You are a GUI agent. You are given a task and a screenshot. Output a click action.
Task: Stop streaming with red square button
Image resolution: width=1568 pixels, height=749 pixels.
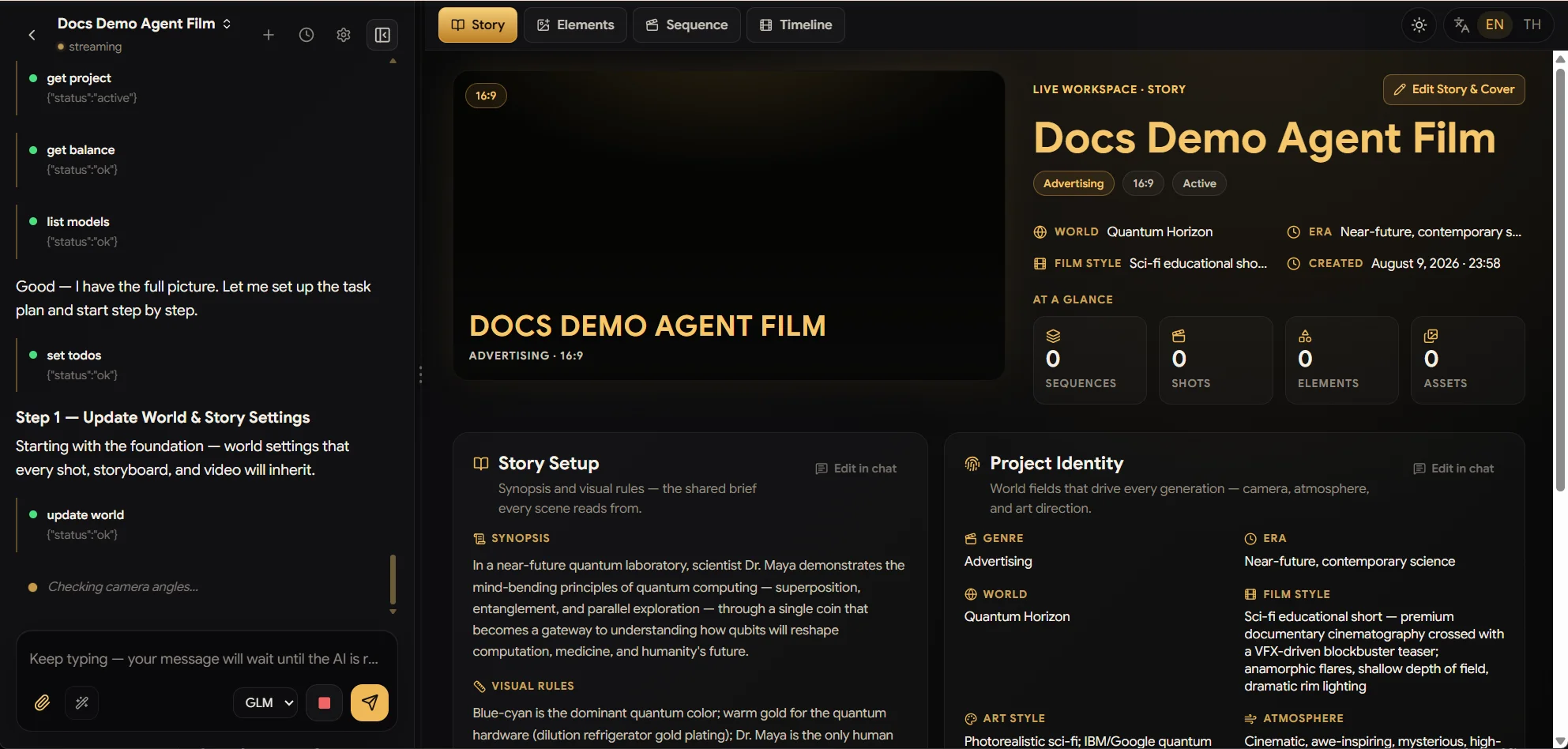point(324,702)
